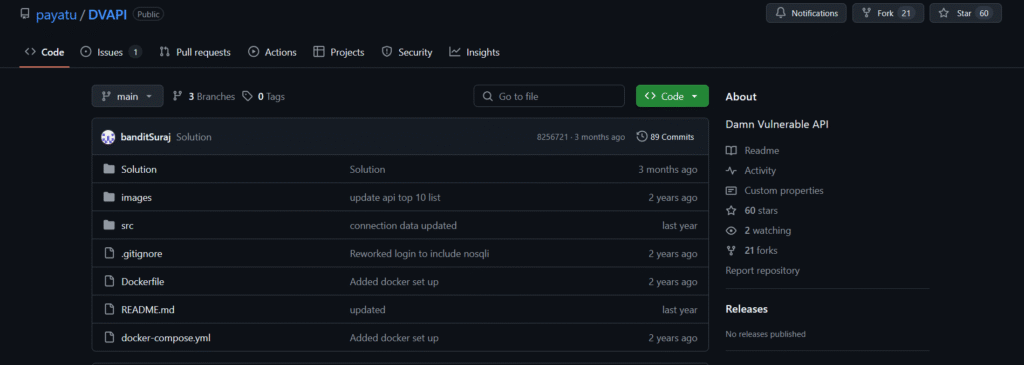Screen dimensions: 1024x365
Task: View the 89 Commits history
Action: [x=665, y=137]
